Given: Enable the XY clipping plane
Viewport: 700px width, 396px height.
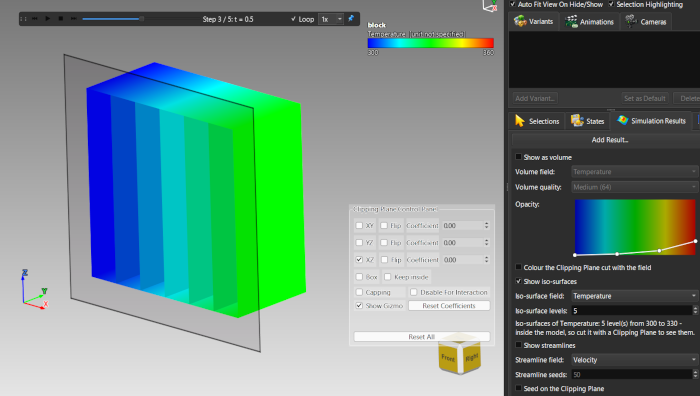Looking at the screenshot, I should pos(359,225).
